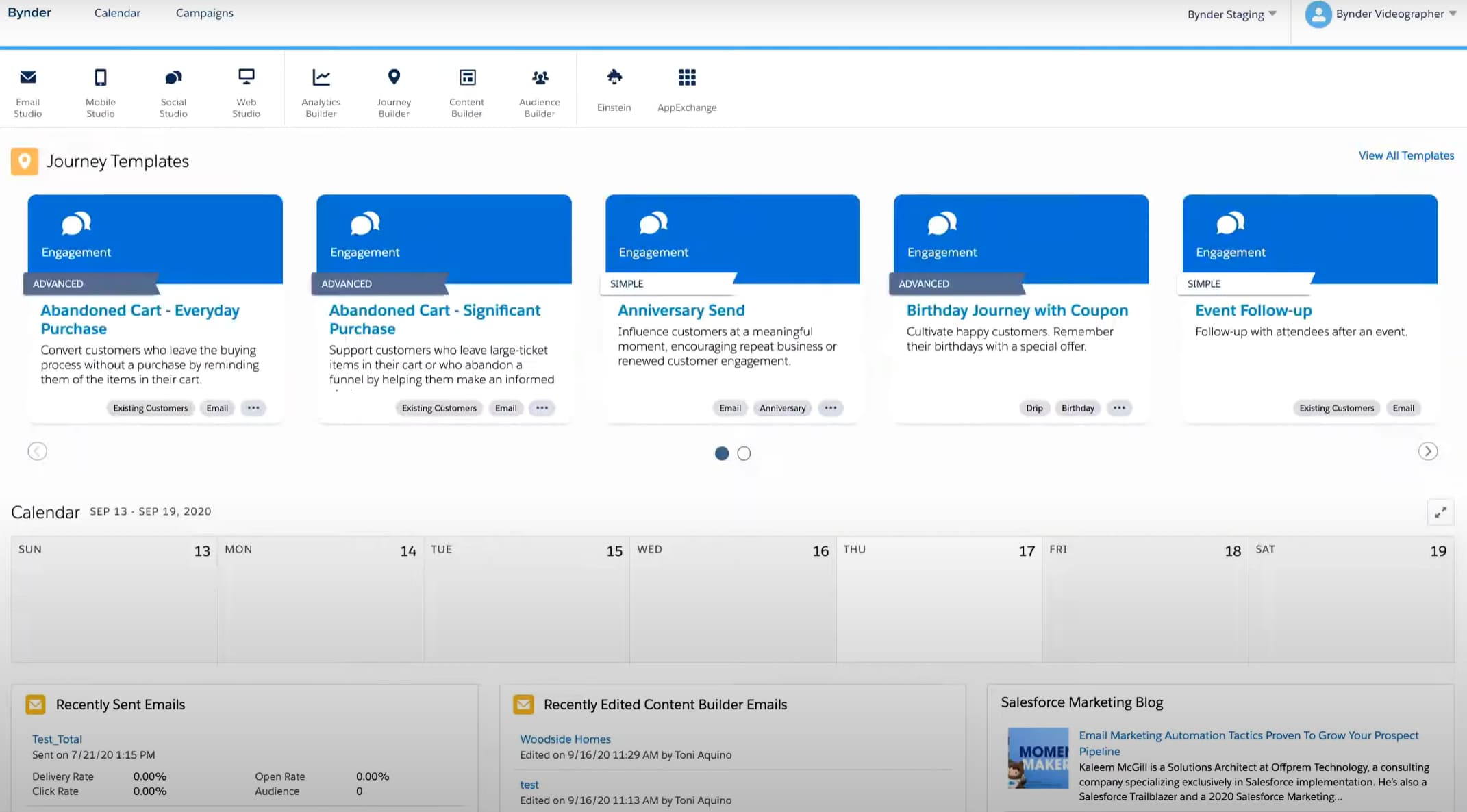Image resolution: width=1467 pixels, height=812 pixels.
Task: Open Mobile Studio
Action: tap(100, 91)
